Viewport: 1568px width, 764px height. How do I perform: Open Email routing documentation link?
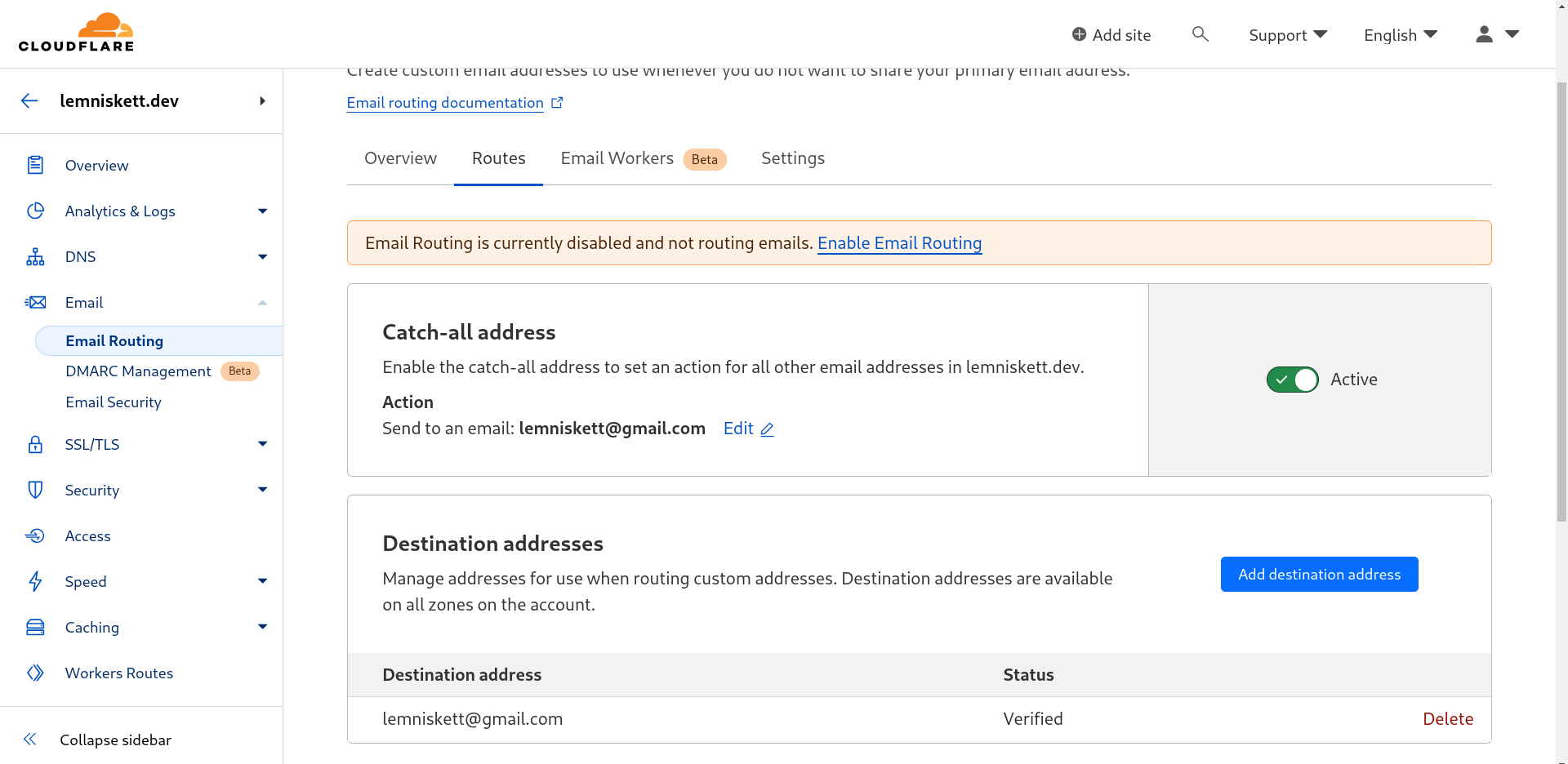pyautogui.click(x=445, y=103)
